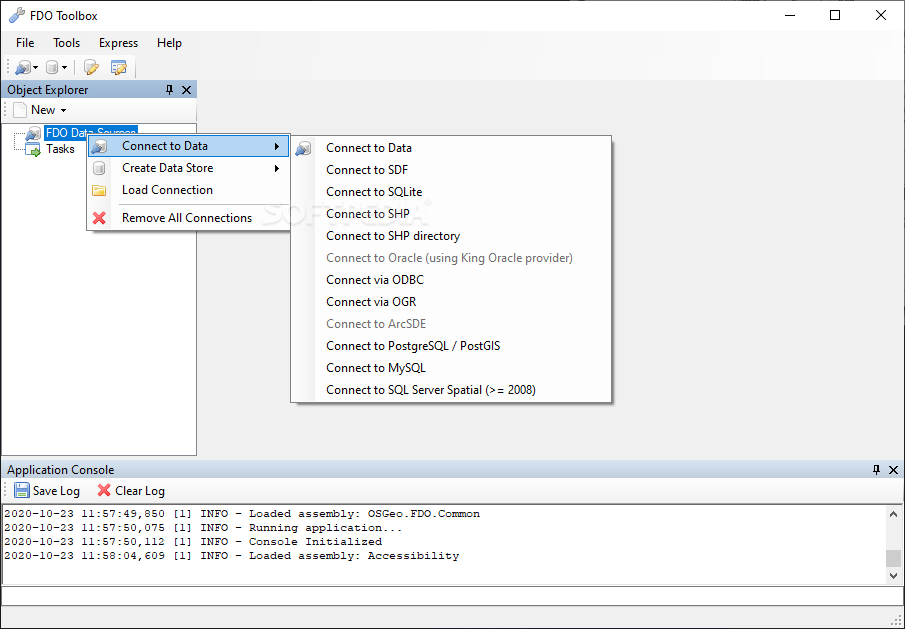Viewport: 905px width, 629px height.
Task: Click the Tasks node icon
Action: 33,149
